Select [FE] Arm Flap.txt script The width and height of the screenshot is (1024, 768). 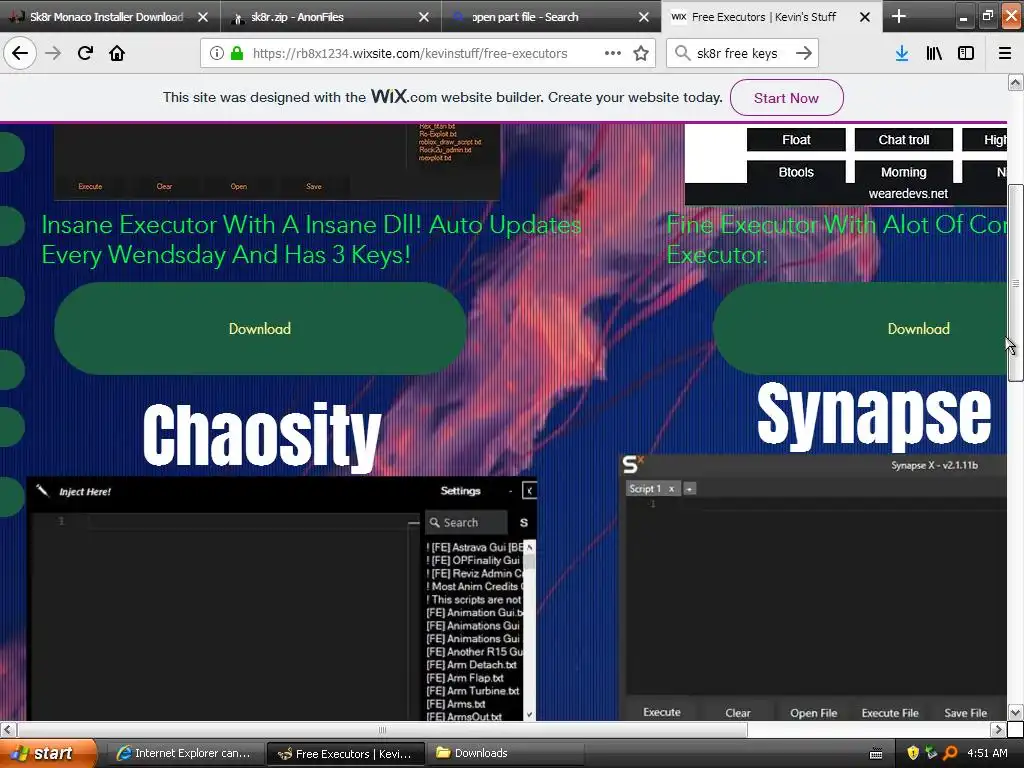pyautogui.click(x=465, y=678)
